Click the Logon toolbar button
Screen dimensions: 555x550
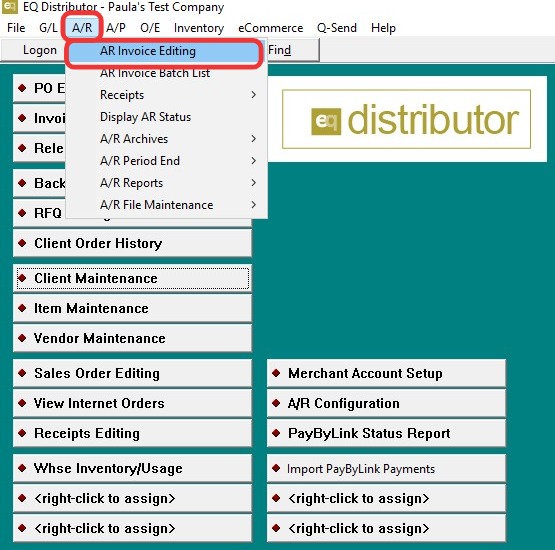34,50
